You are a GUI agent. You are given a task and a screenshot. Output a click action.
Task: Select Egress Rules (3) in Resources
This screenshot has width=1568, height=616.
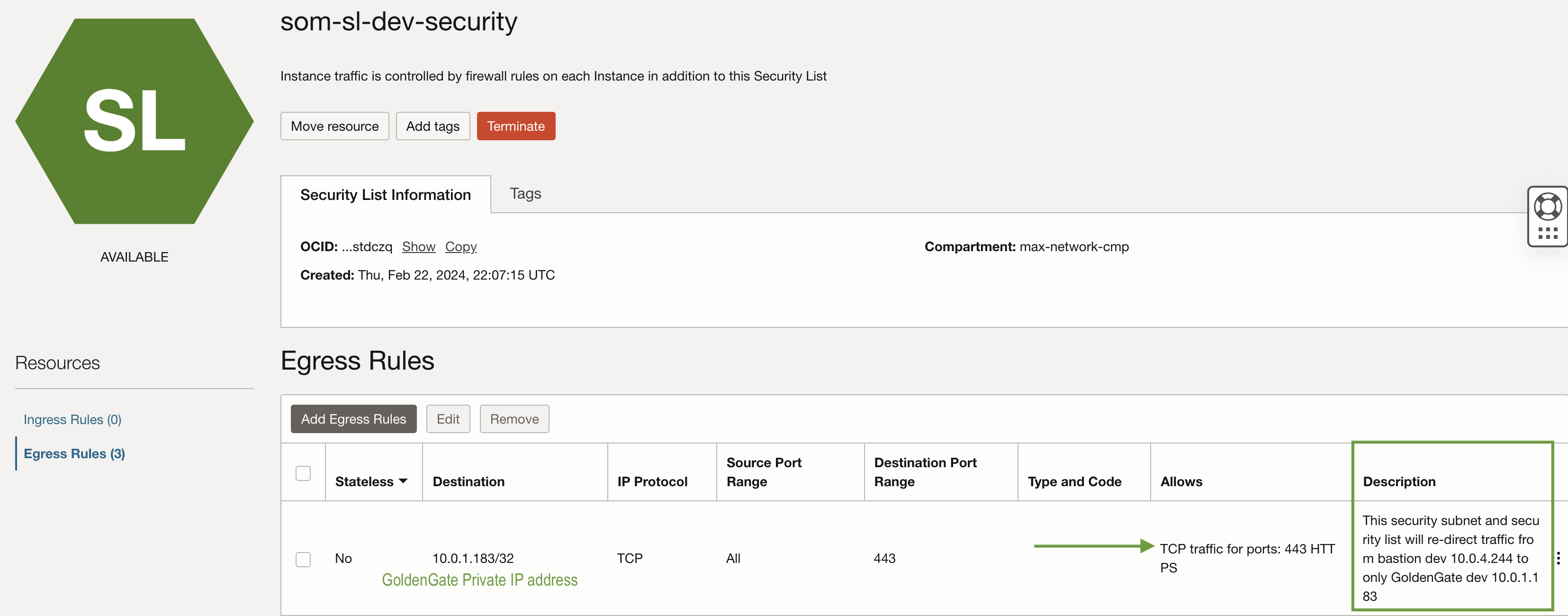[x=73, y=453]
